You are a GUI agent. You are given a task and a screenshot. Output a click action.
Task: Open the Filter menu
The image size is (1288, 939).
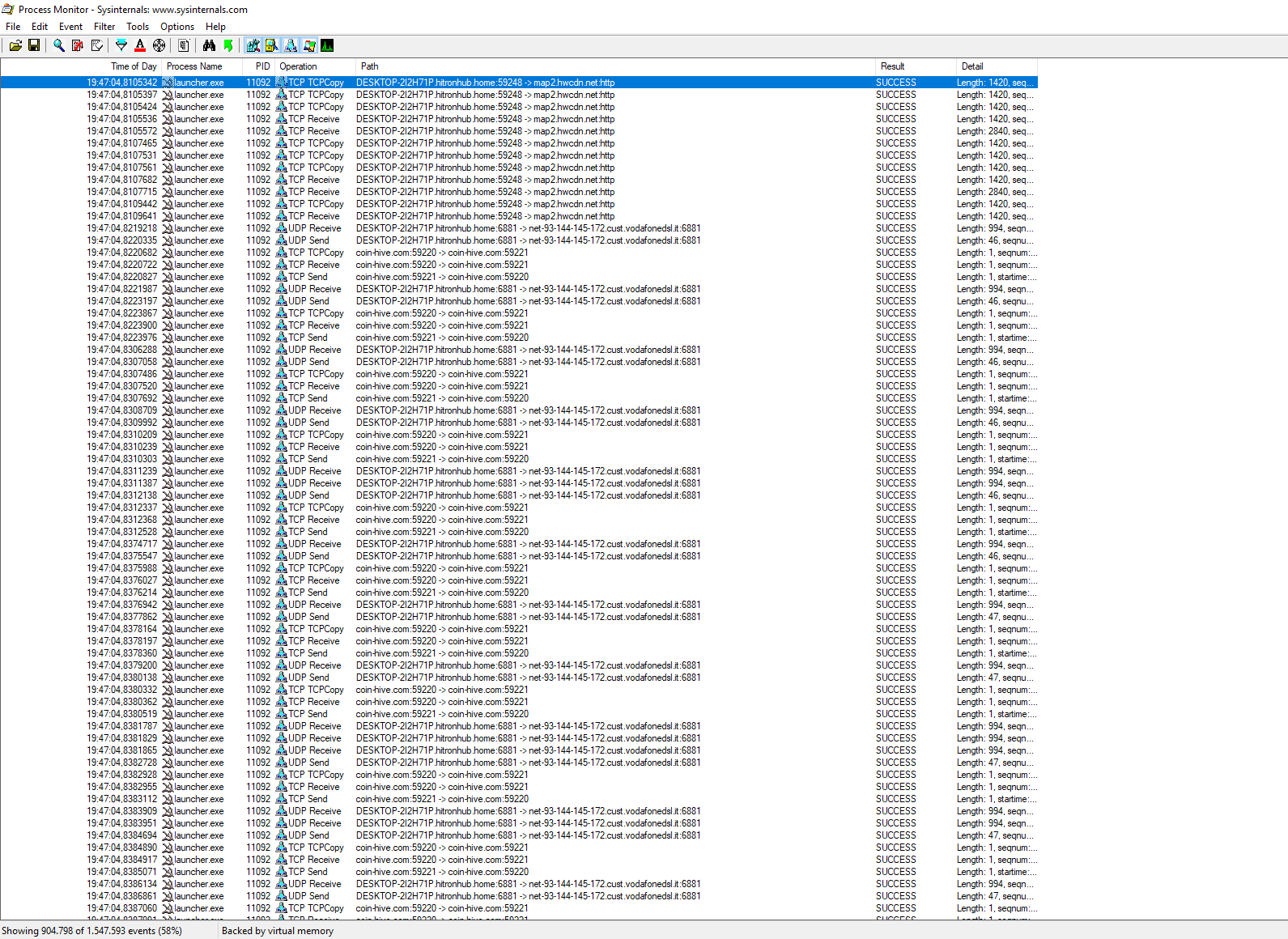coord(104,27)
